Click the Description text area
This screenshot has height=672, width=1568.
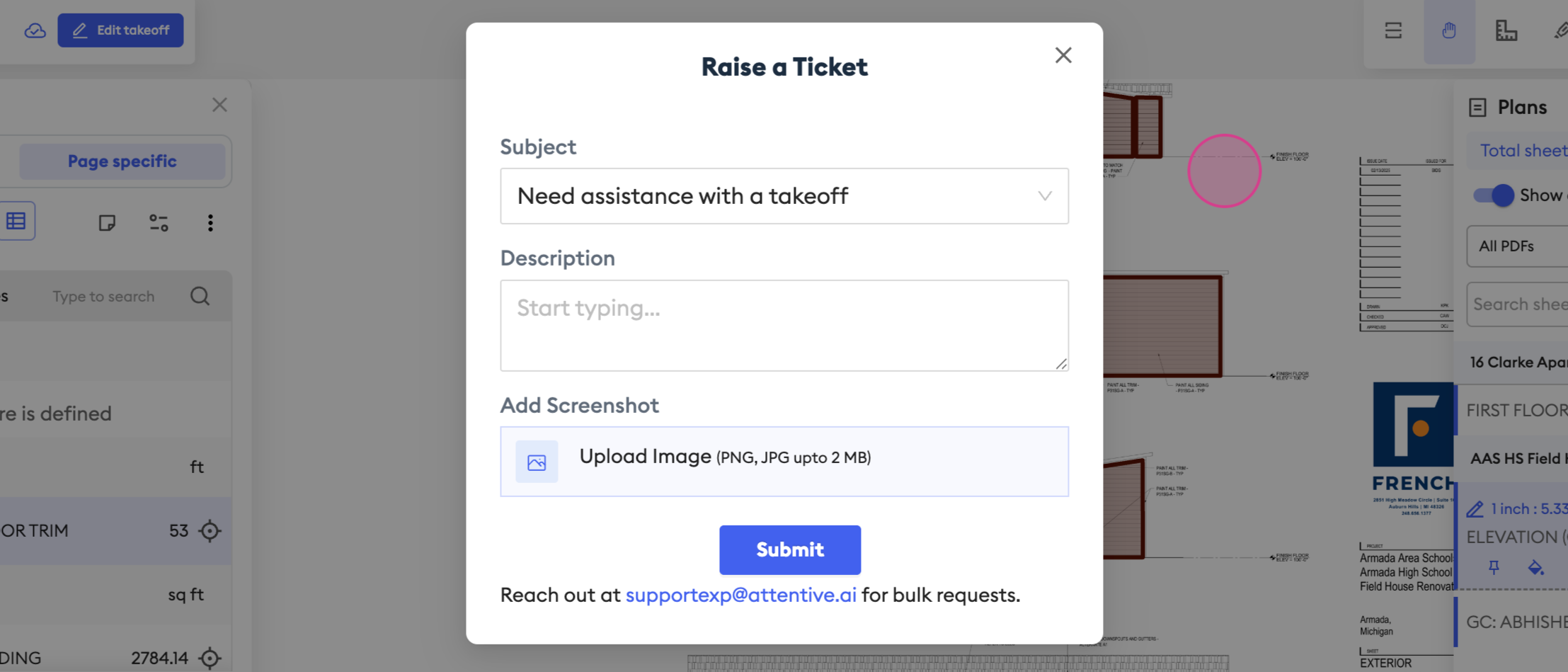coord(784,326)
